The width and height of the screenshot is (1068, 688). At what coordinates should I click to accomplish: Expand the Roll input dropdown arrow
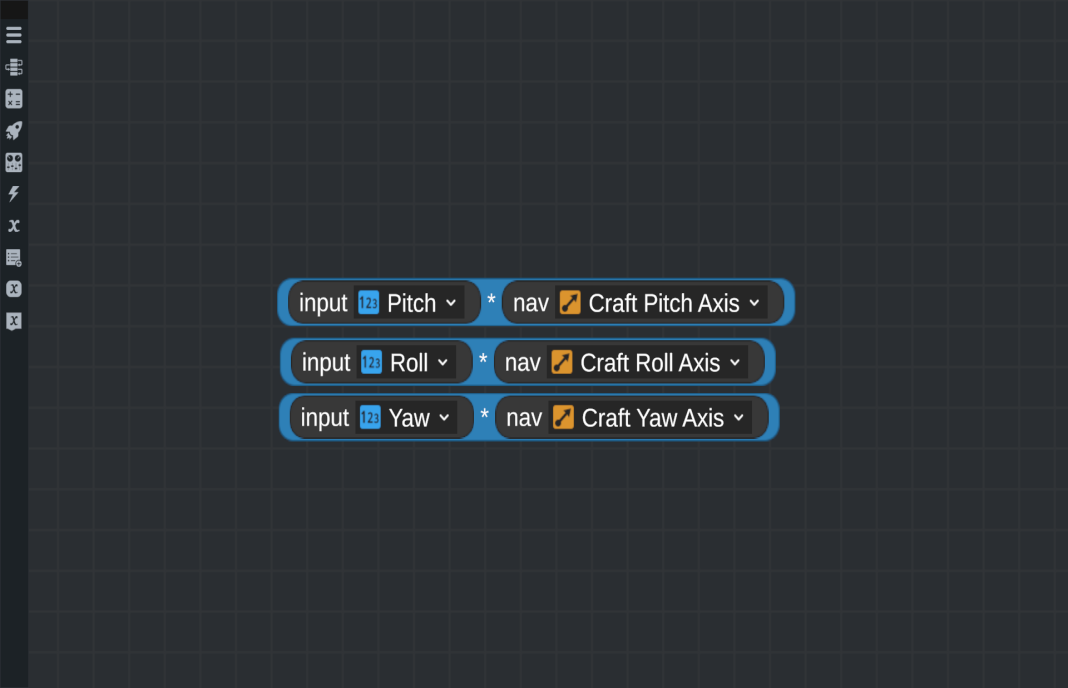tap(443, 363)
